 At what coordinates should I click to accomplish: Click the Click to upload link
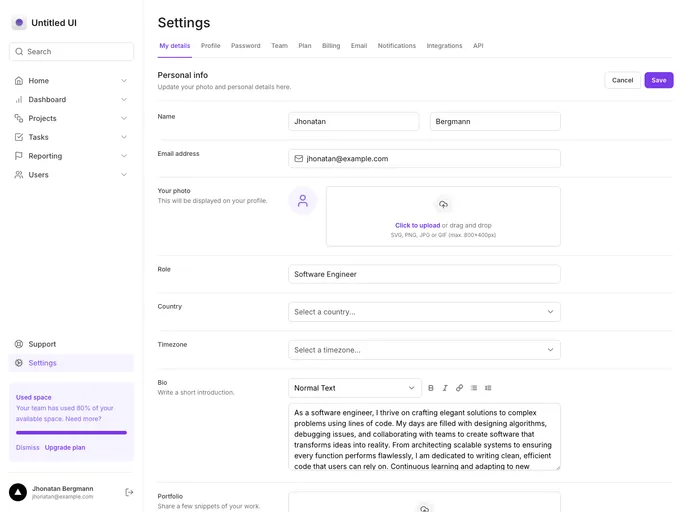pyautogui.click(x=417, y=225)
